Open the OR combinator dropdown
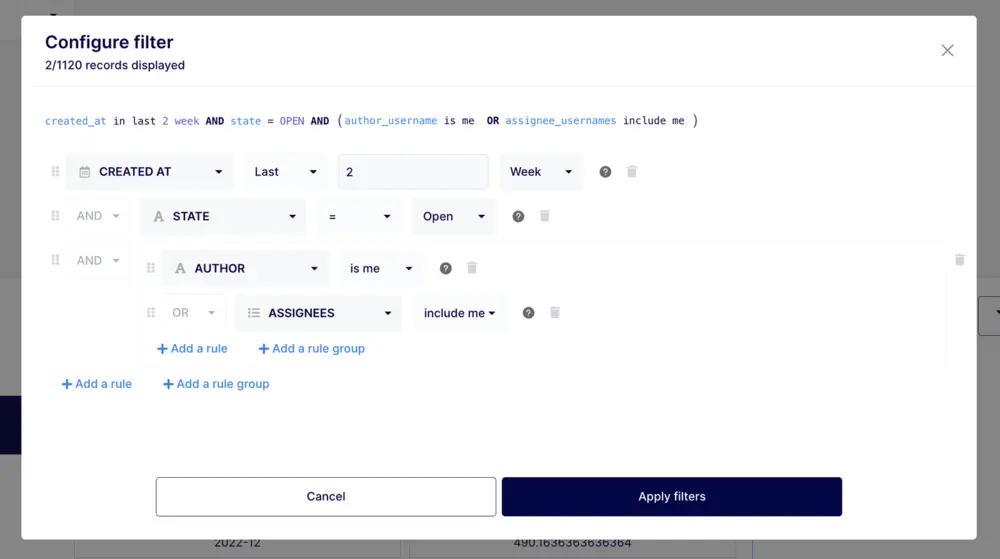1000x559 pixels. tap(193, 313)
